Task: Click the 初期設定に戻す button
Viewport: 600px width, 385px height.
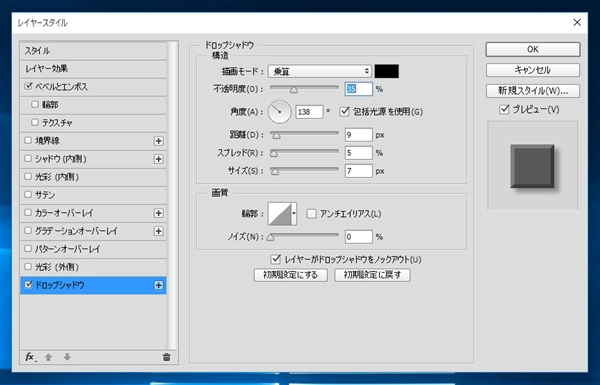Action: tap(372, 275)
